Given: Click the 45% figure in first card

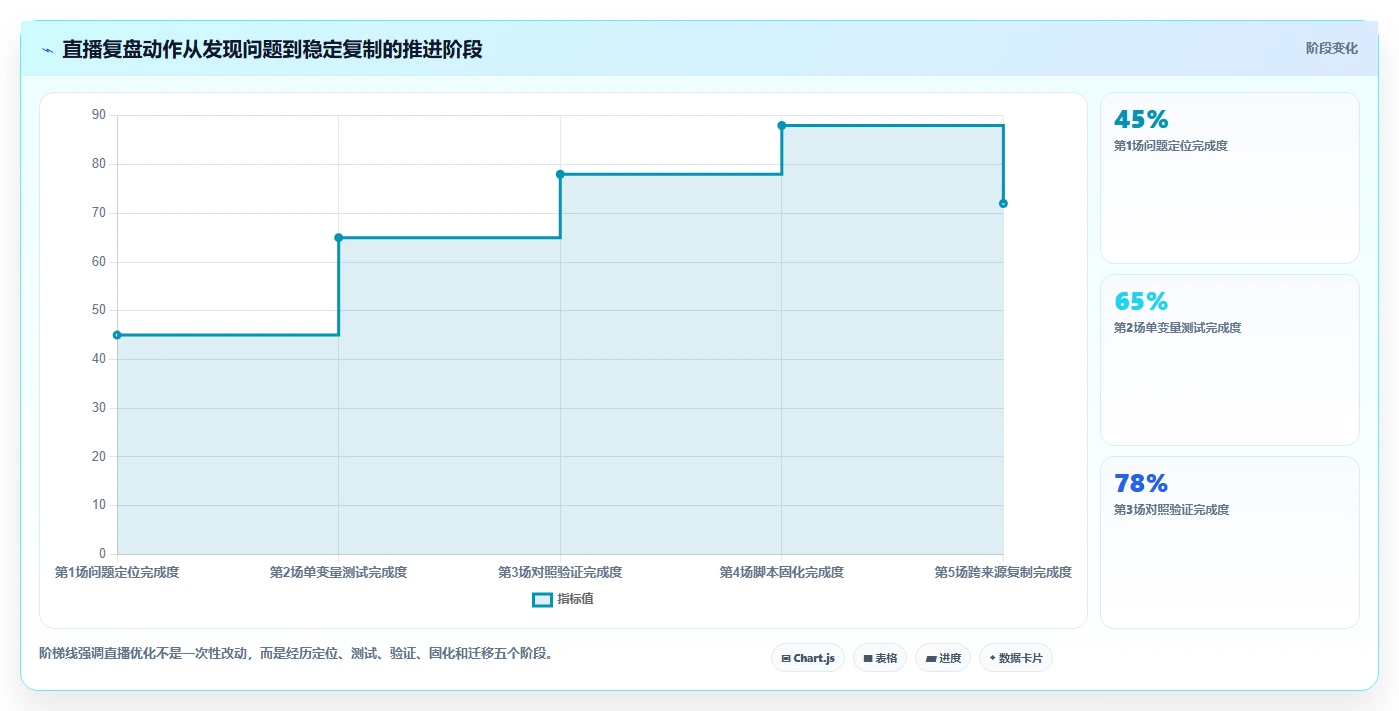Looking at the screenshot, I should (1141, 120).
